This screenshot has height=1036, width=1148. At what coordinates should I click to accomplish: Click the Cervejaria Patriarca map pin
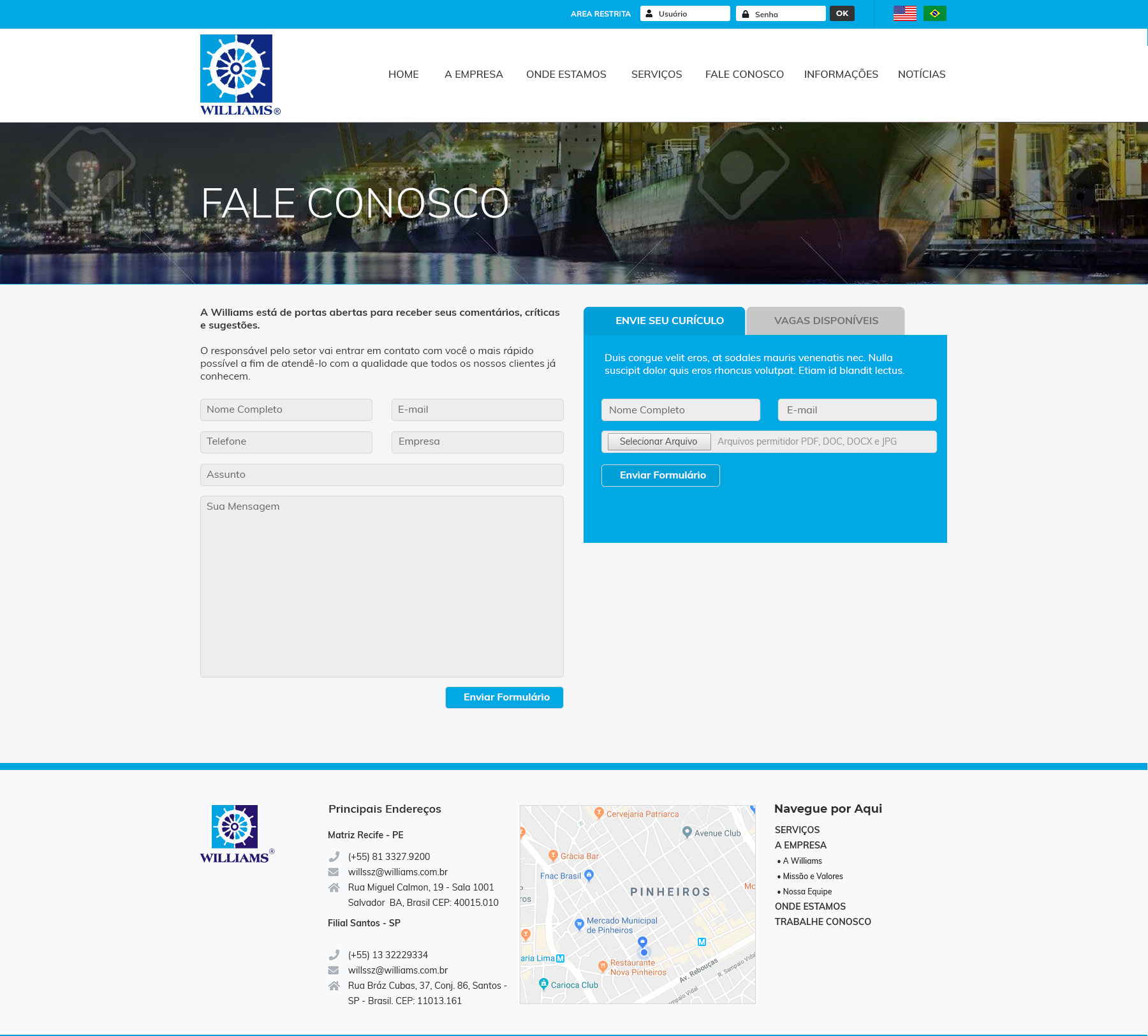599,813
